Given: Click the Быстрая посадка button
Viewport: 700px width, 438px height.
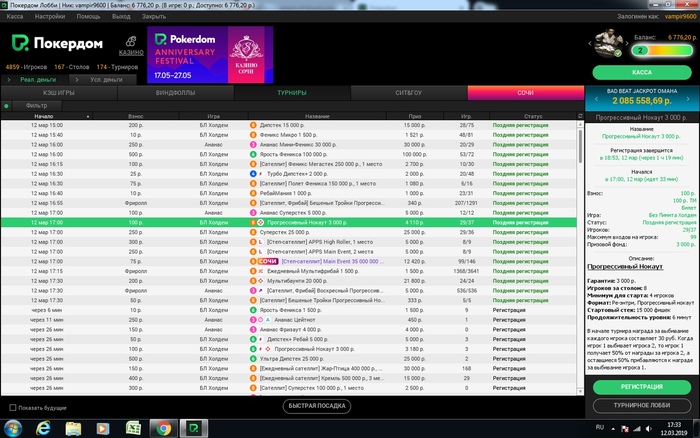Looking at the screenshot, I should 317,406.
